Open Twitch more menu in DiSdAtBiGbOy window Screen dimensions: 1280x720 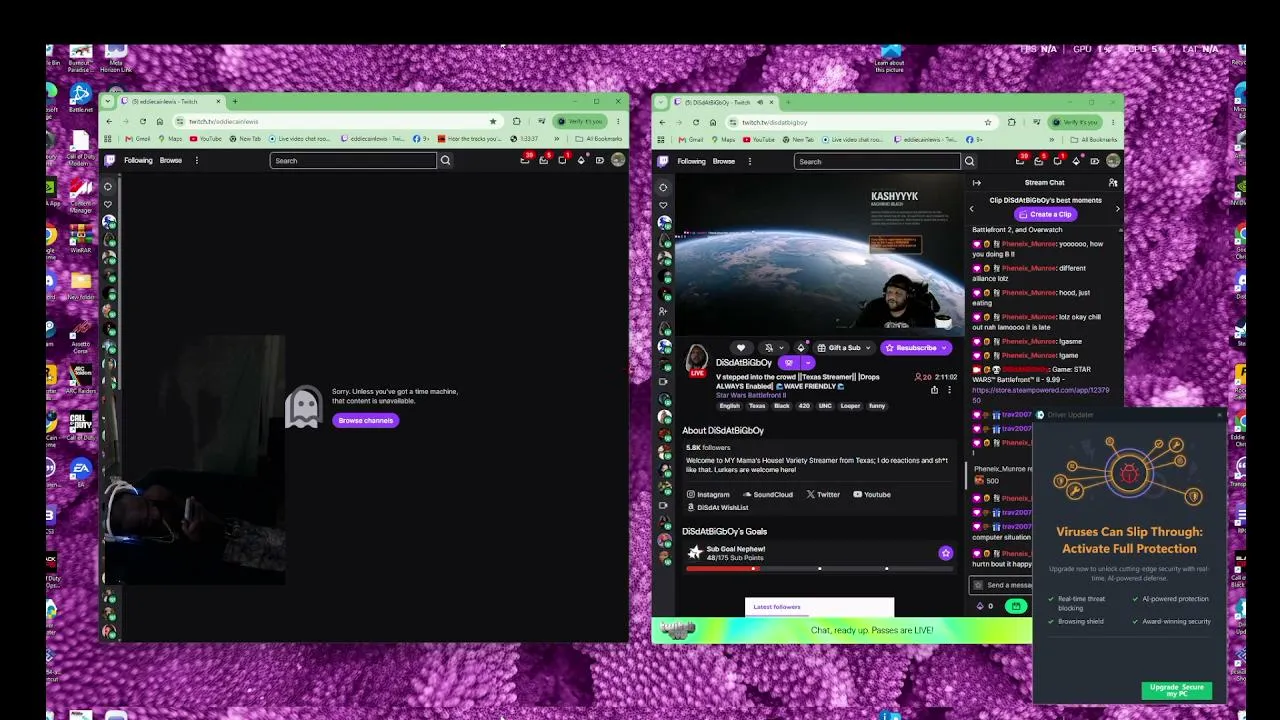click(x=749, y=161)
